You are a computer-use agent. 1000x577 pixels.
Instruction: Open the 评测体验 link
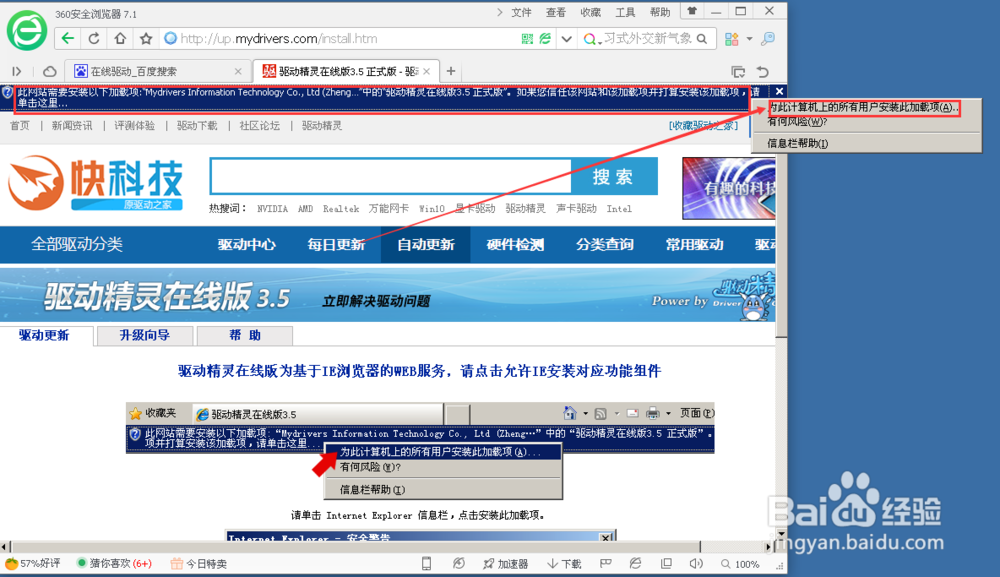(x=135, y=126)
